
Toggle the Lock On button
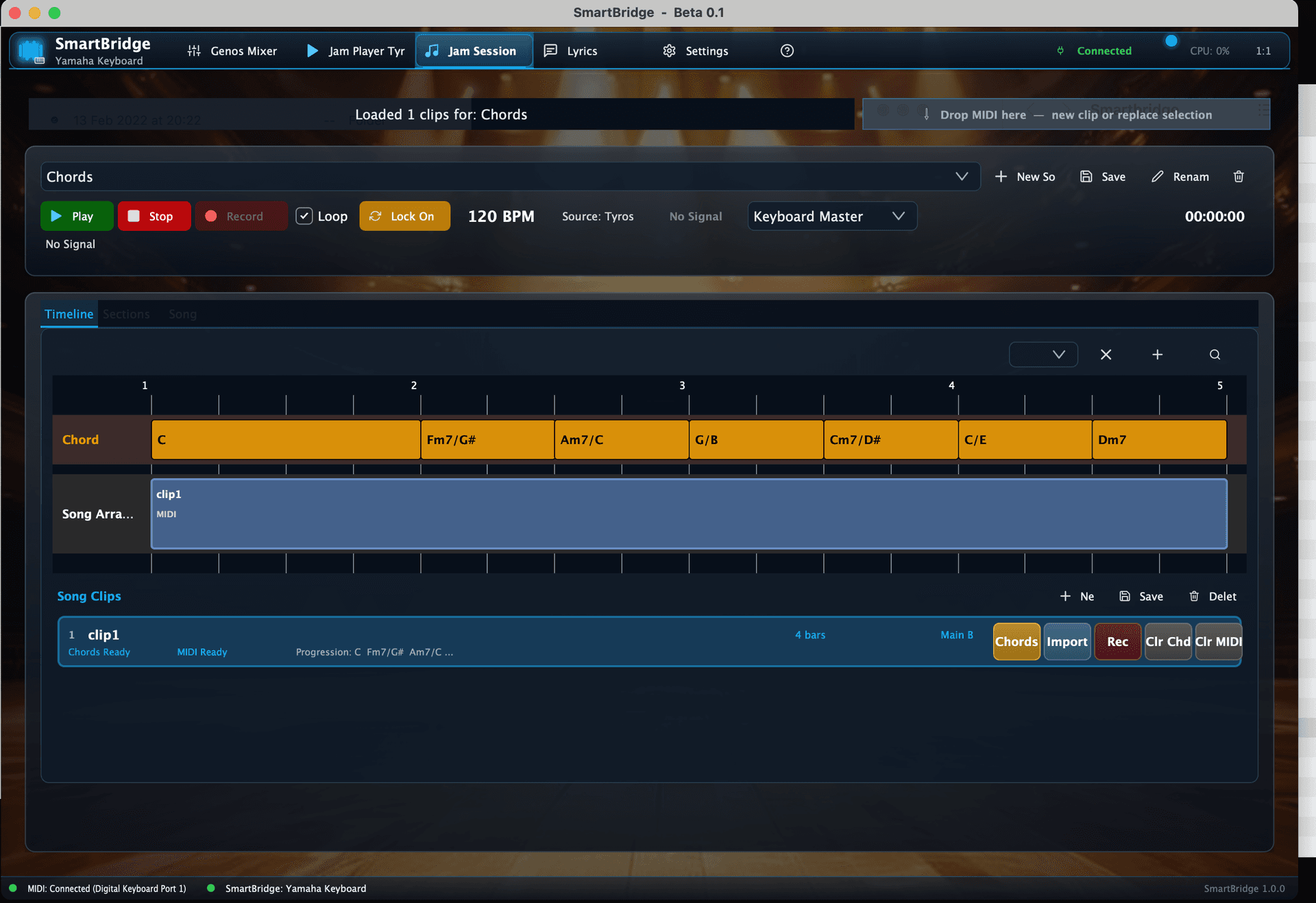point(404,216)
